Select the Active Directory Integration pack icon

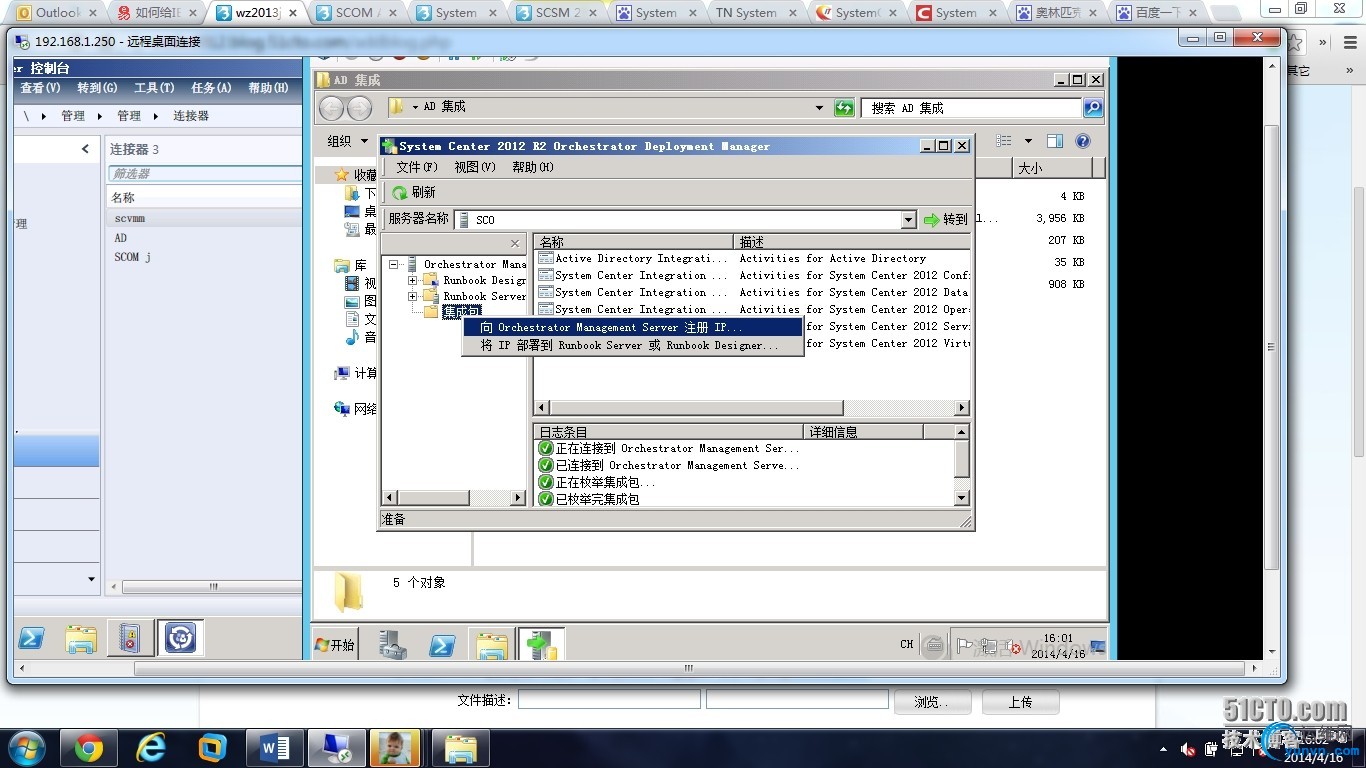coord(546,258)
